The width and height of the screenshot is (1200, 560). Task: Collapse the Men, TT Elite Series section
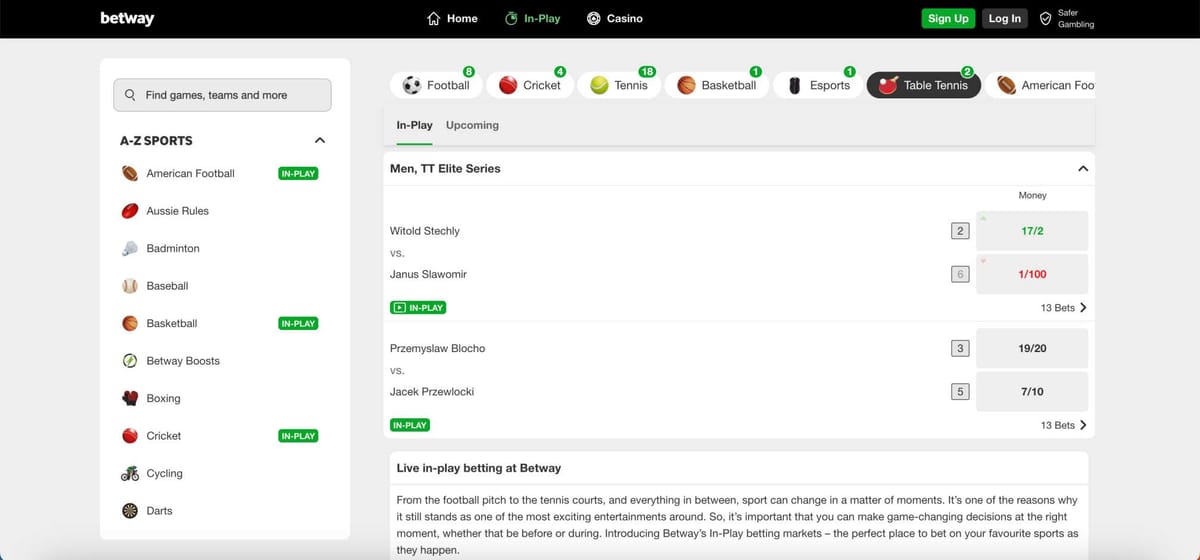[x=1082, y=169]
